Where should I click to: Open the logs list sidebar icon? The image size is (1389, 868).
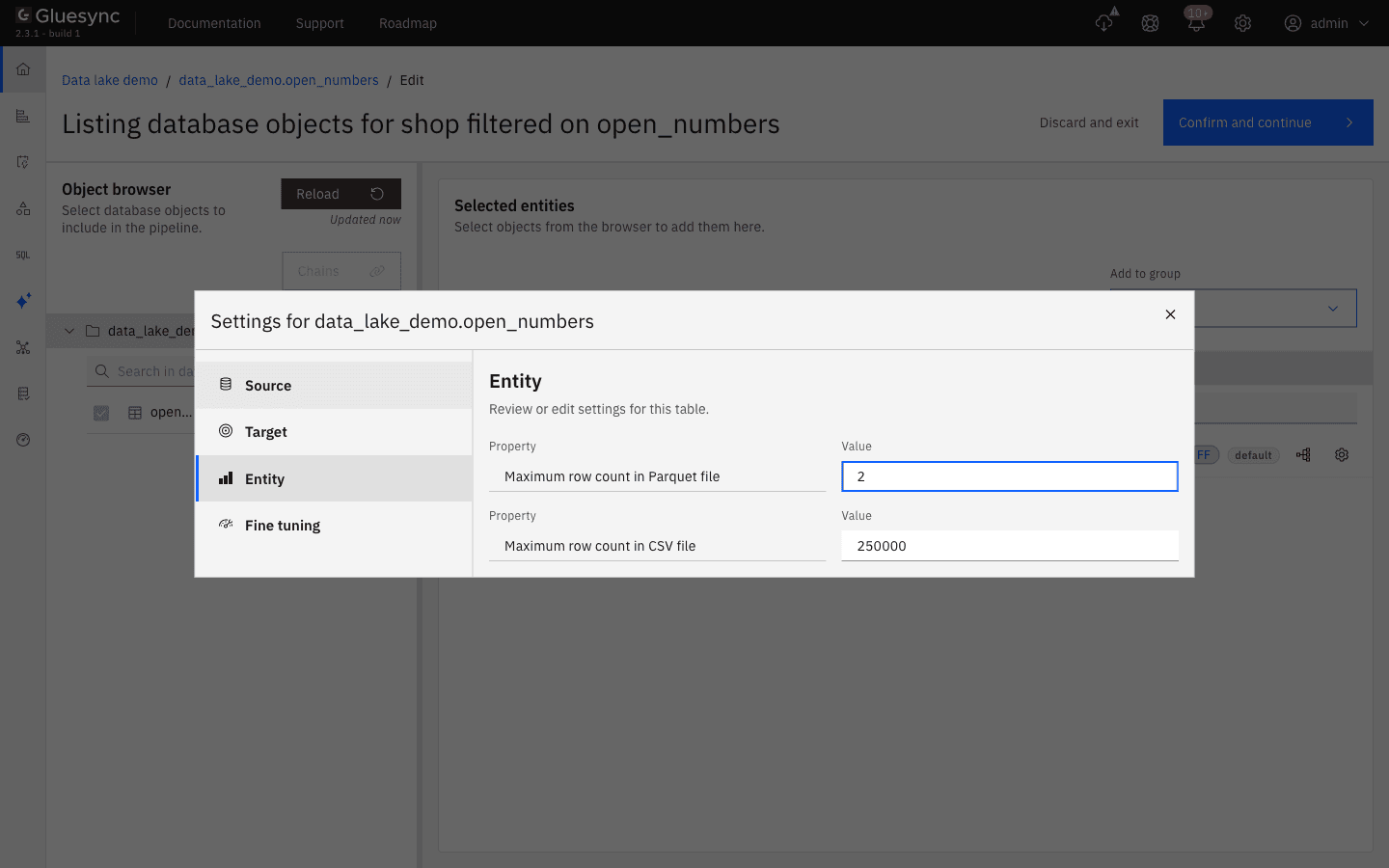point(23,393)
